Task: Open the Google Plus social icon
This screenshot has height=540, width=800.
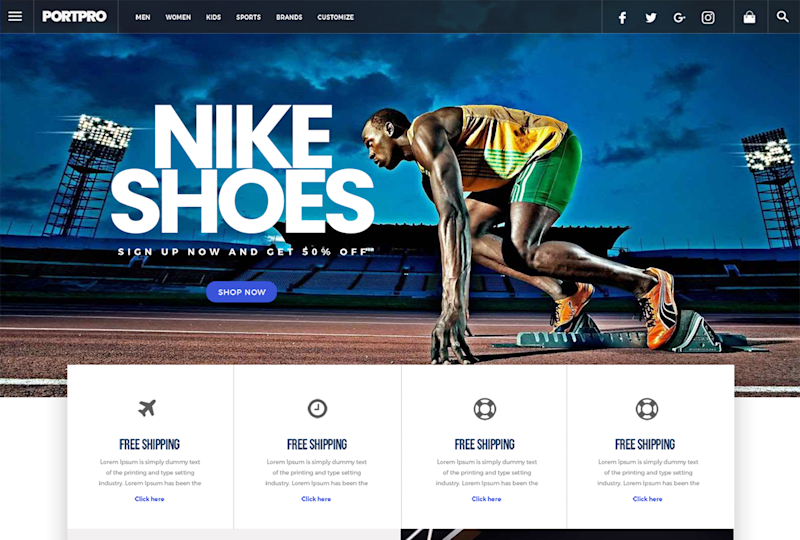Action: pos(679,18)
